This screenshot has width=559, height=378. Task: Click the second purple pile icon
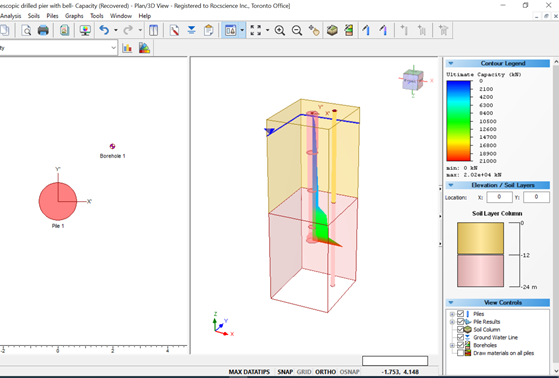[383, 30]
